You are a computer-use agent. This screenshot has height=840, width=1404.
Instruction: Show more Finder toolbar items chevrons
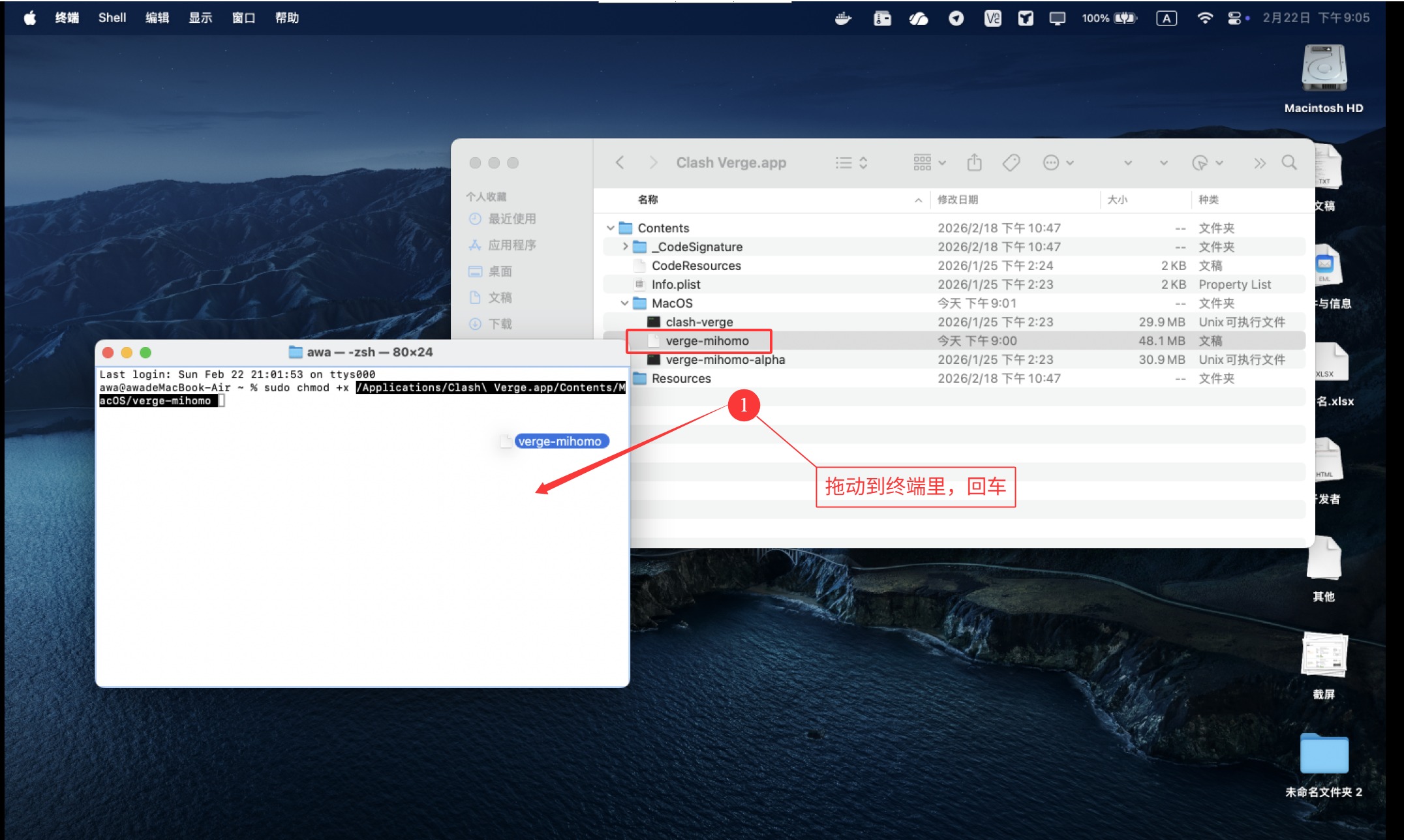1259,162
